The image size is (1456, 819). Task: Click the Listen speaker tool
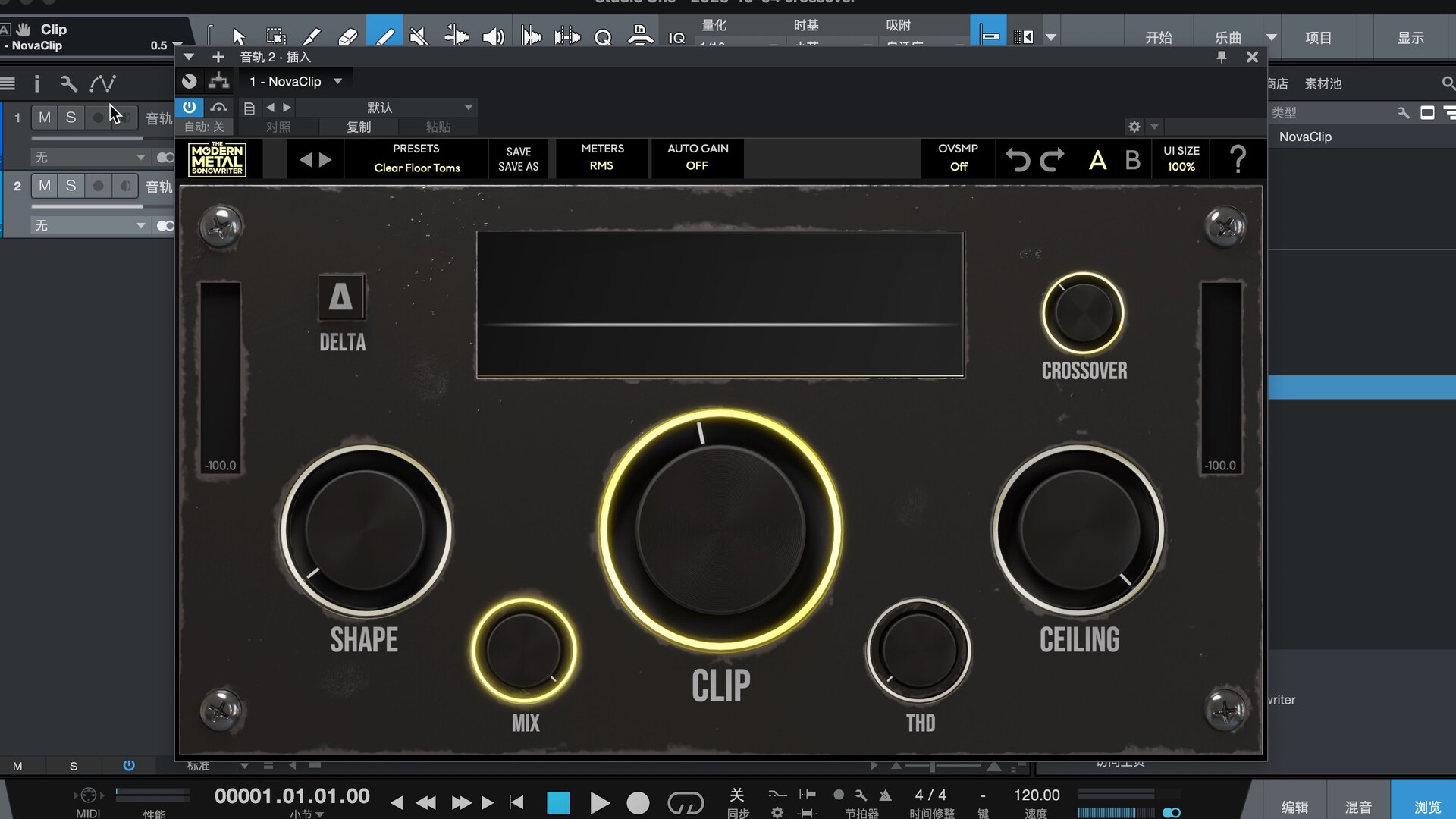coord(493,36)
